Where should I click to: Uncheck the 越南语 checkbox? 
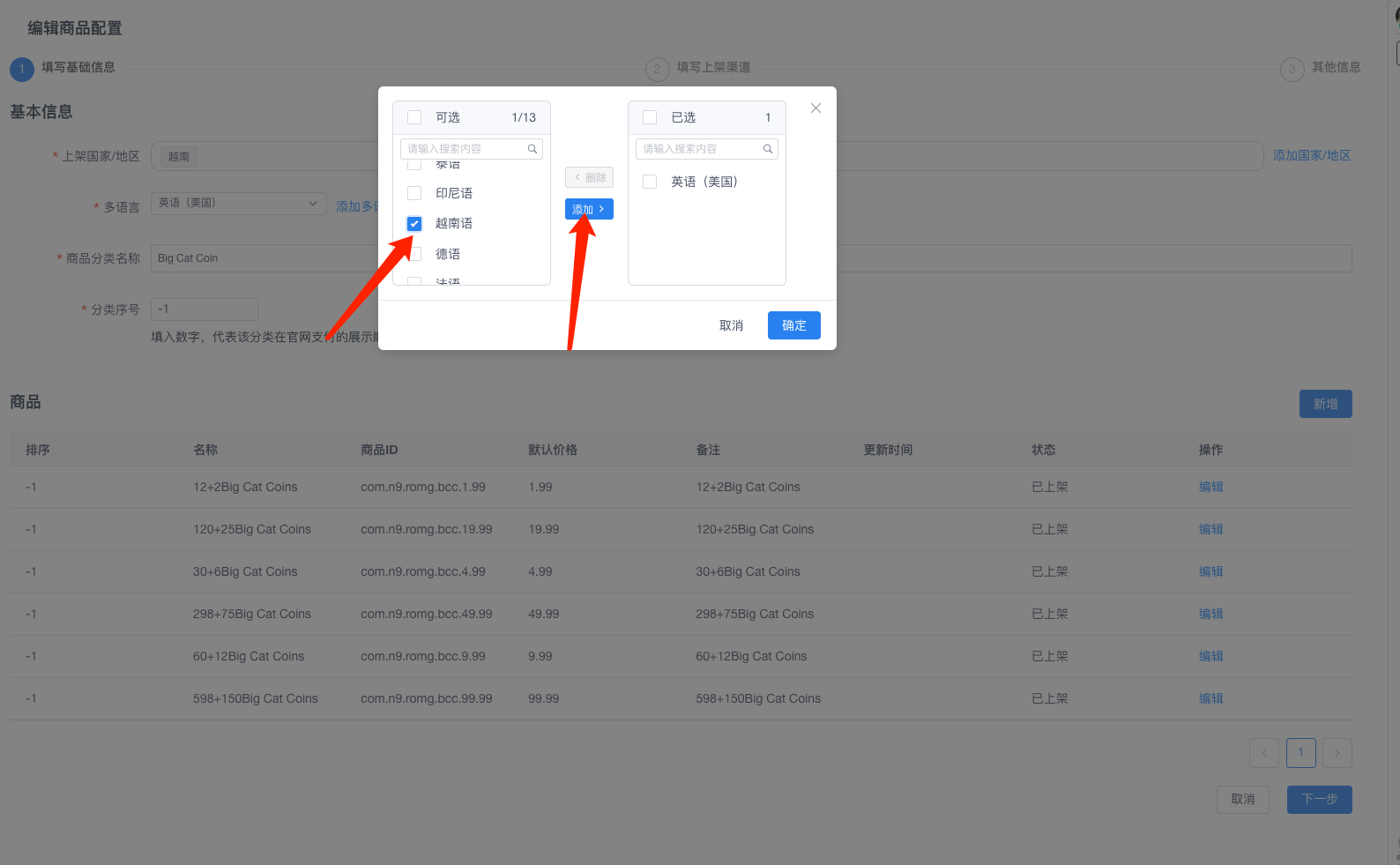click(414, 223)
